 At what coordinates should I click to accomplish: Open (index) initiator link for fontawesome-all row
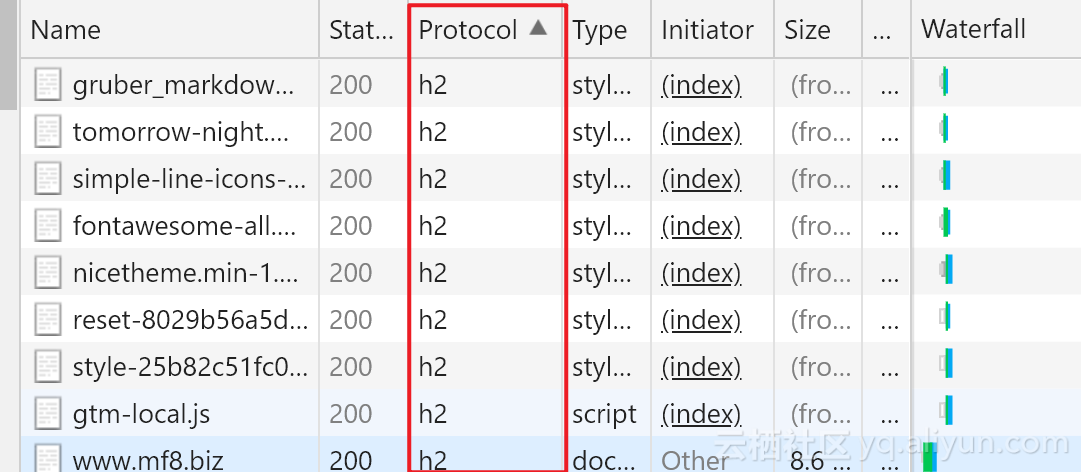tap(701, 226)
